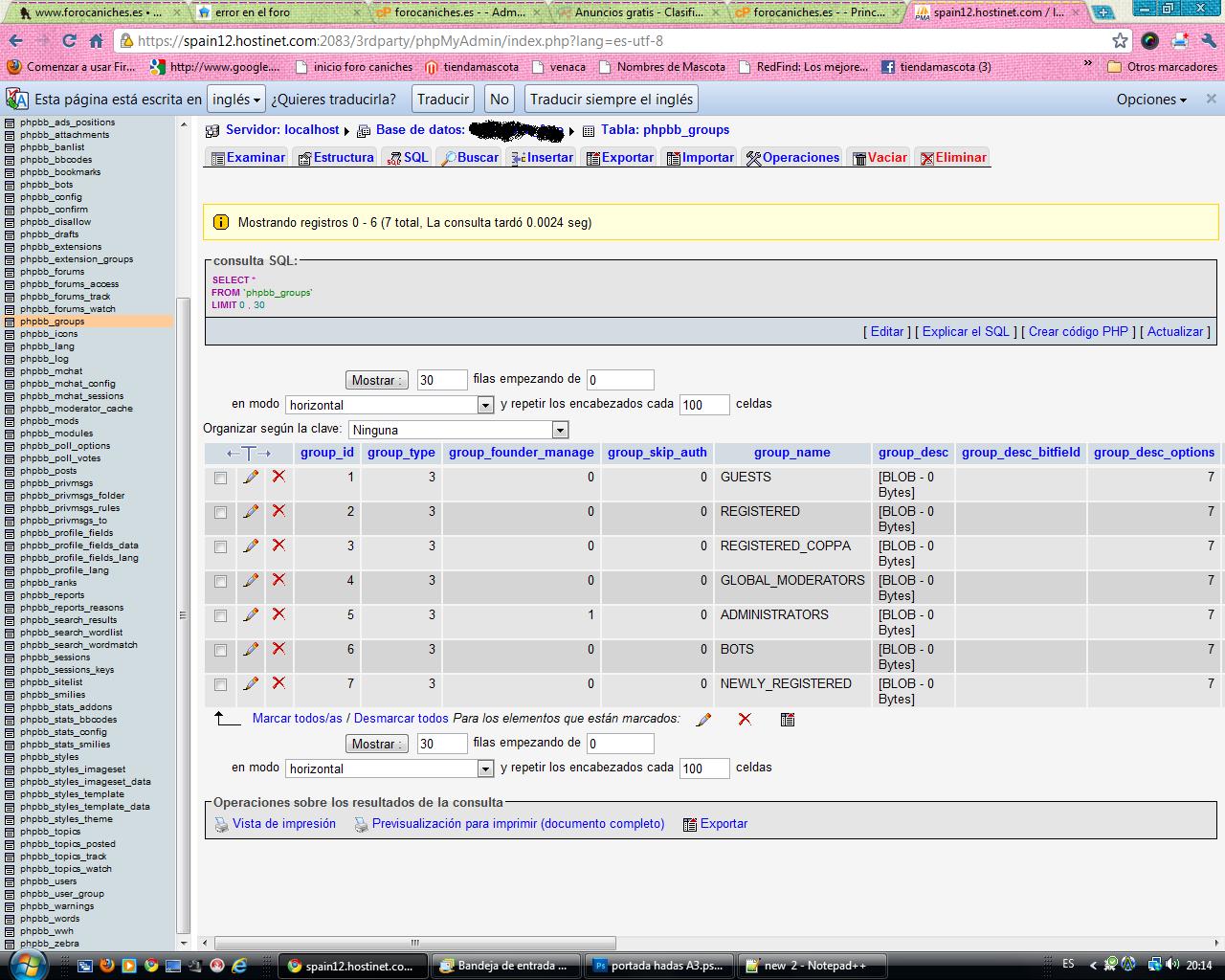
Task: Open the Estructura tab
Action: coord(336,158)
